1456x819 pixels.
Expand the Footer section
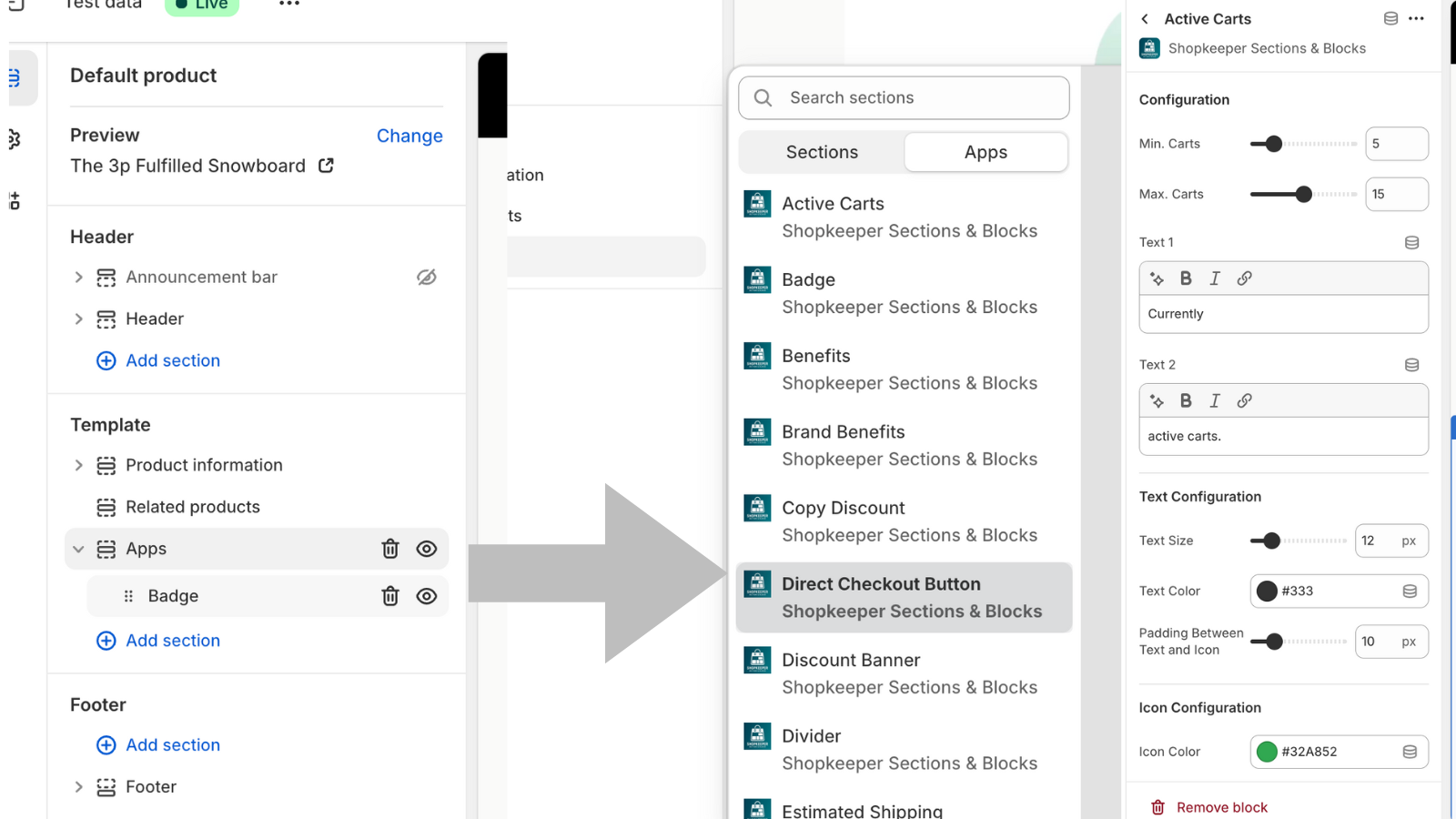[x=78, y=786]
